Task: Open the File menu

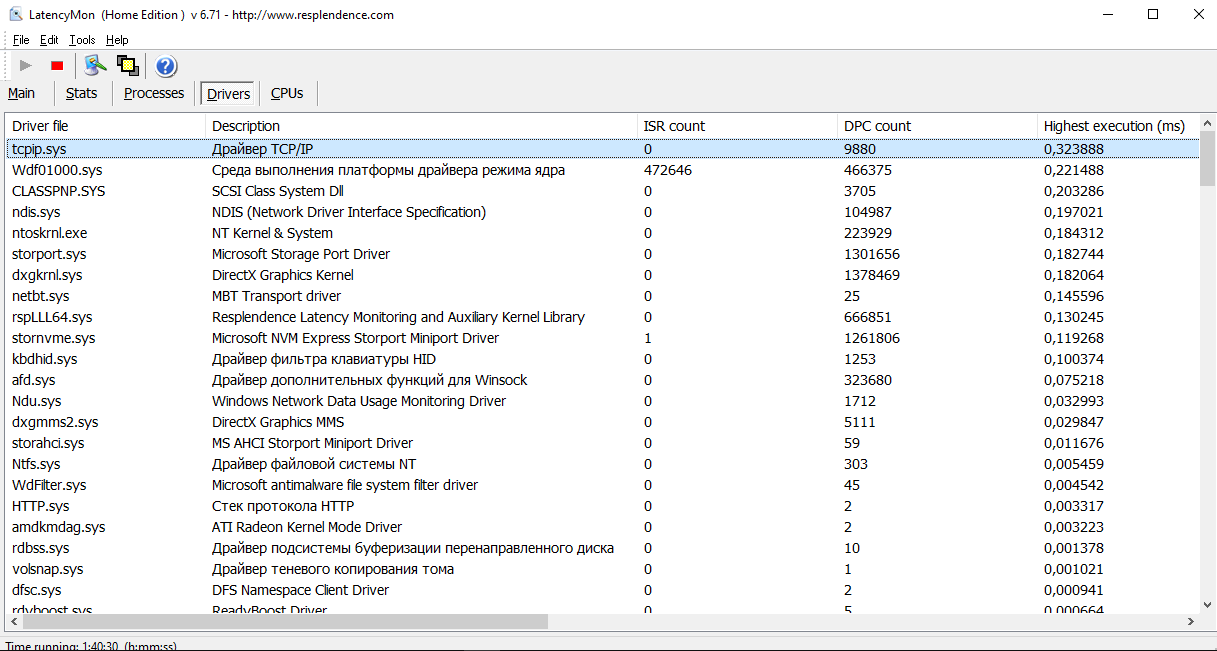Action: [21, 40]
